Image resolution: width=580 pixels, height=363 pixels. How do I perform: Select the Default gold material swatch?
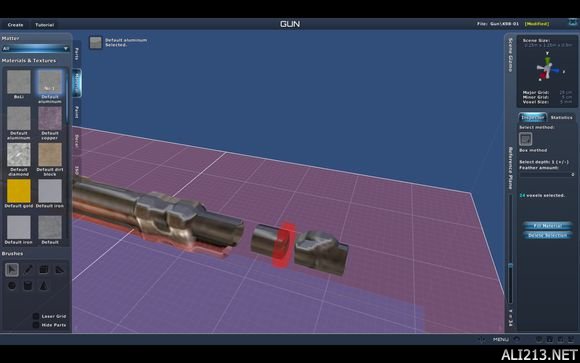point(18,191)
